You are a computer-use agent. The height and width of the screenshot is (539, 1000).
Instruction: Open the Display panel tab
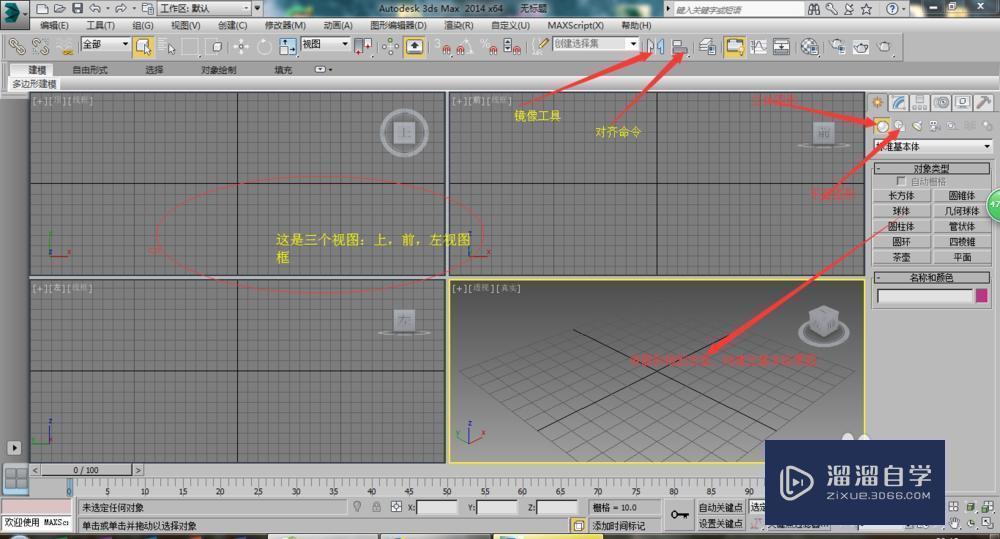tap(962, 103)
